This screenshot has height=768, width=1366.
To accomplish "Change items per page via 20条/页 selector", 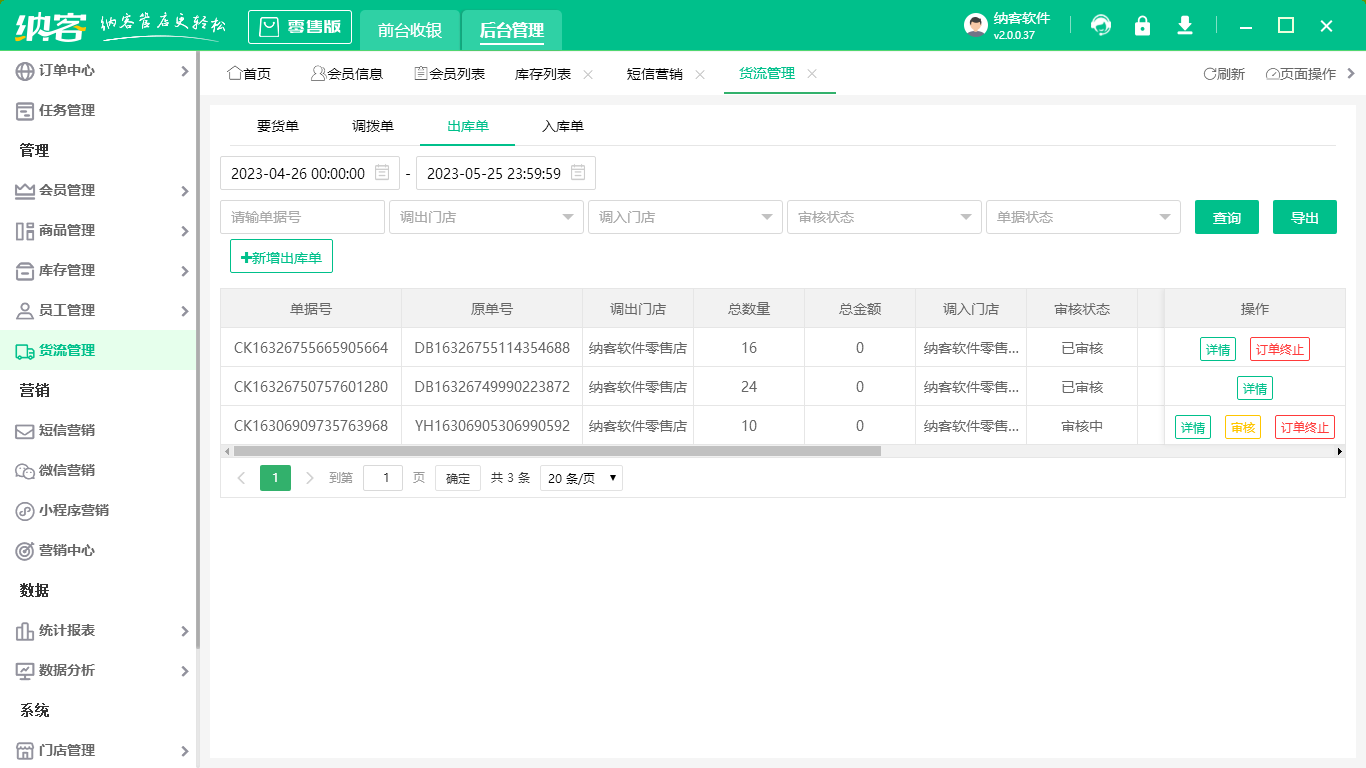I will click(x=580, y=477).
